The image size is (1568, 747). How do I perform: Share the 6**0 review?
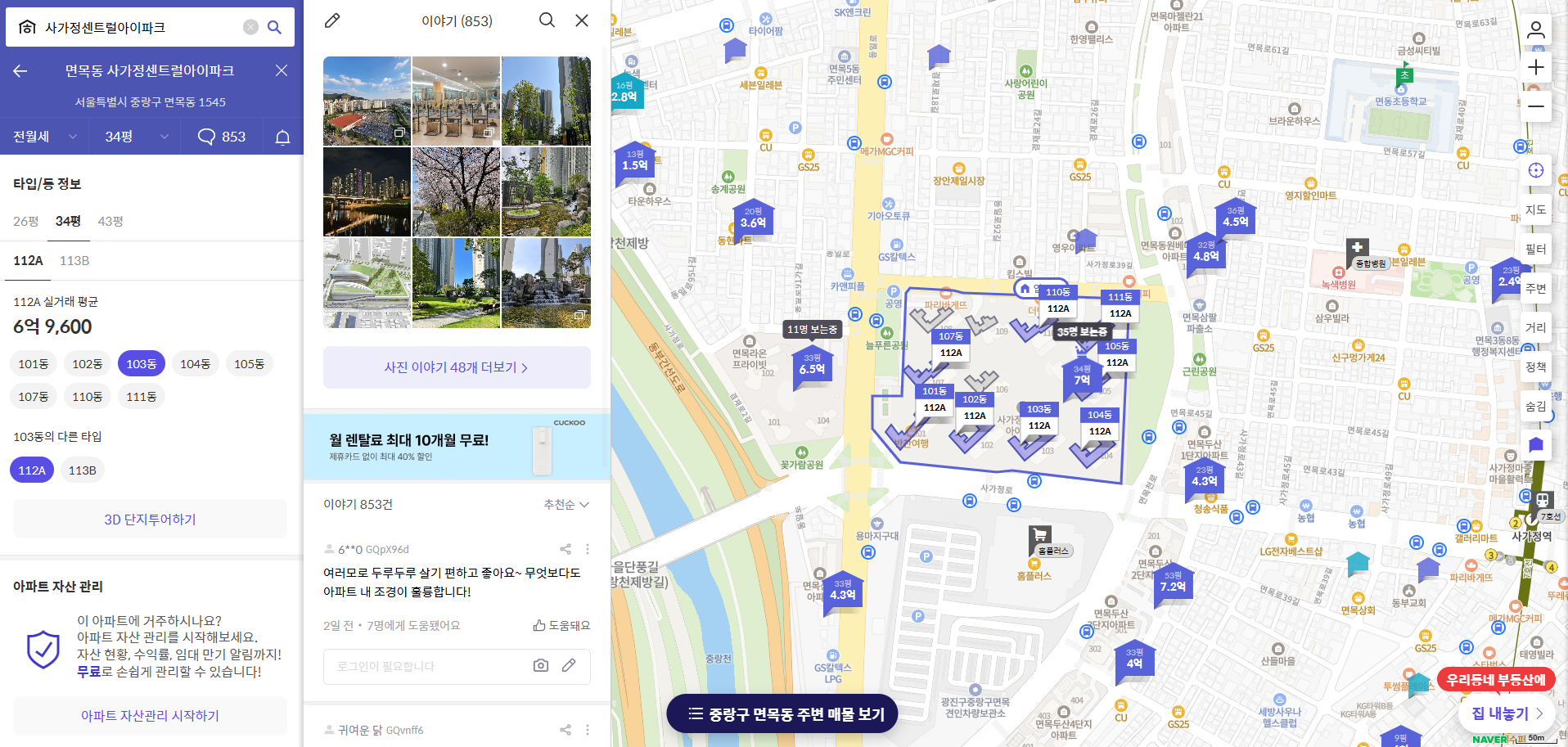(x=565, y=549)
